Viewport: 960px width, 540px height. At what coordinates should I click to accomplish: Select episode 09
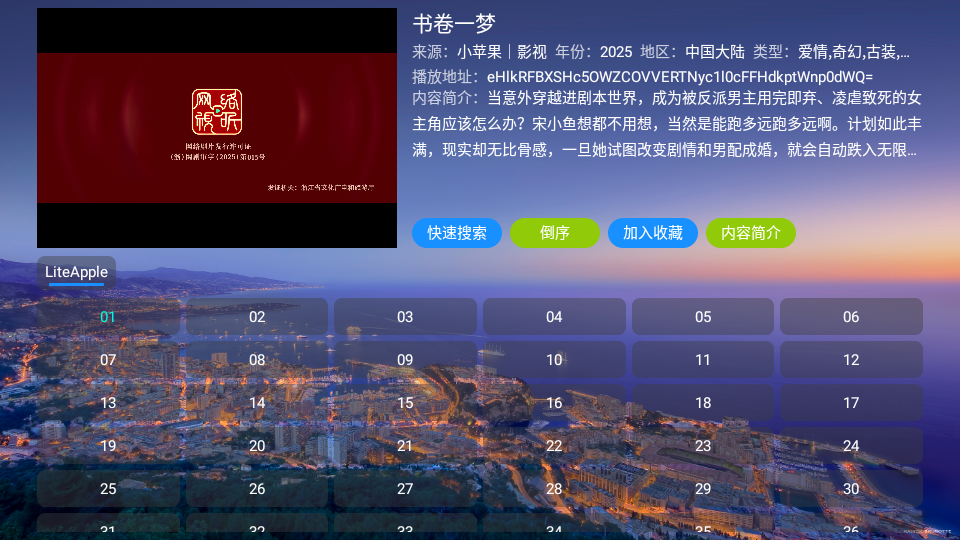click(405, 360)
